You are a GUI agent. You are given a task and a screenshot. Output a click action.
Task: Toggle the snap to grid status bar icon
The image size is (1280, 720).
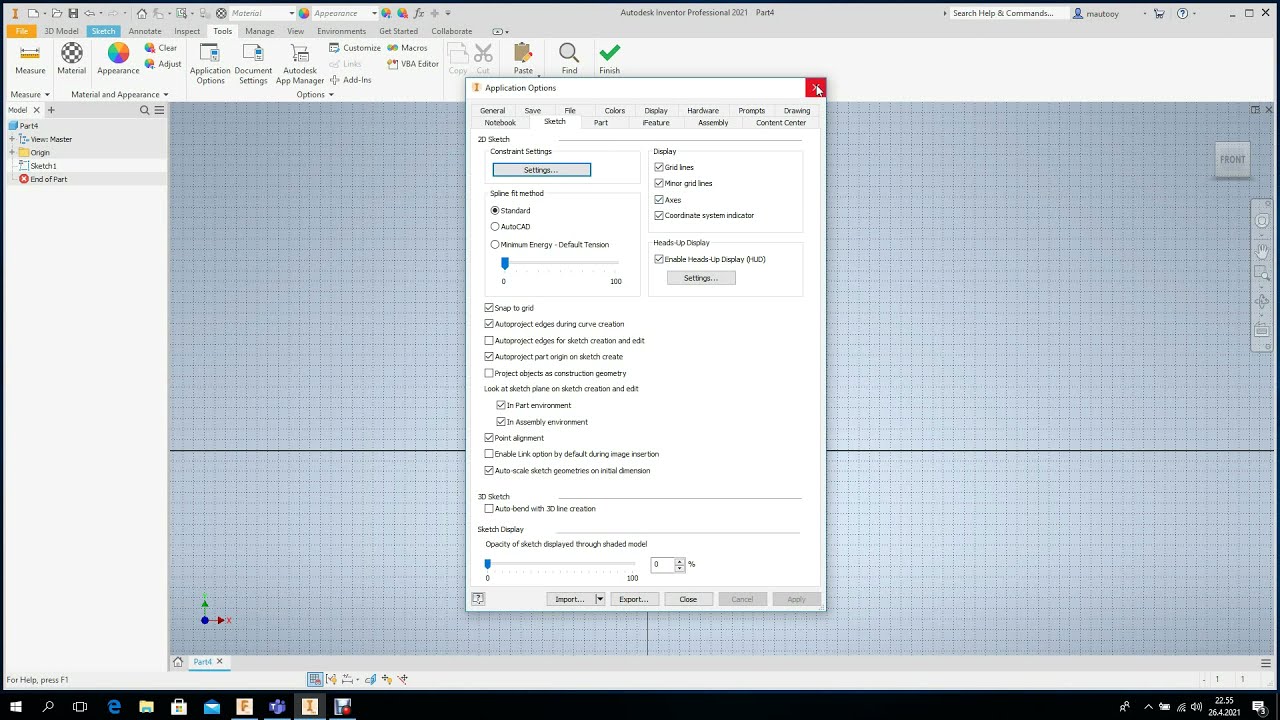coord(315,679)
